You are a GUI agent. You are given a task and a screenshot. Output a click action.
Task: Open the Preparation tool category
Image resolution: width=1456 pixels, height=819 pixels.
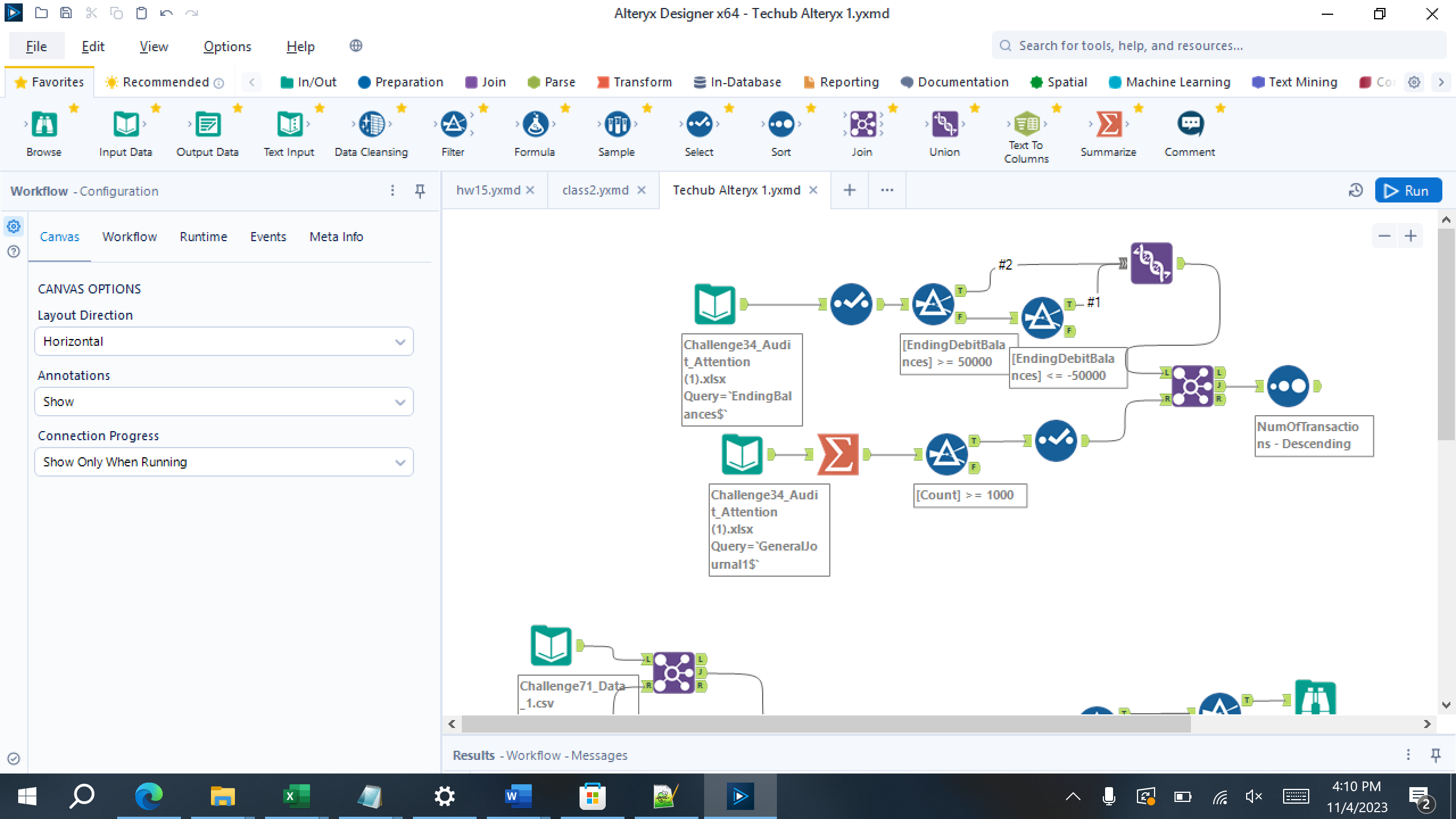point(400,82)
